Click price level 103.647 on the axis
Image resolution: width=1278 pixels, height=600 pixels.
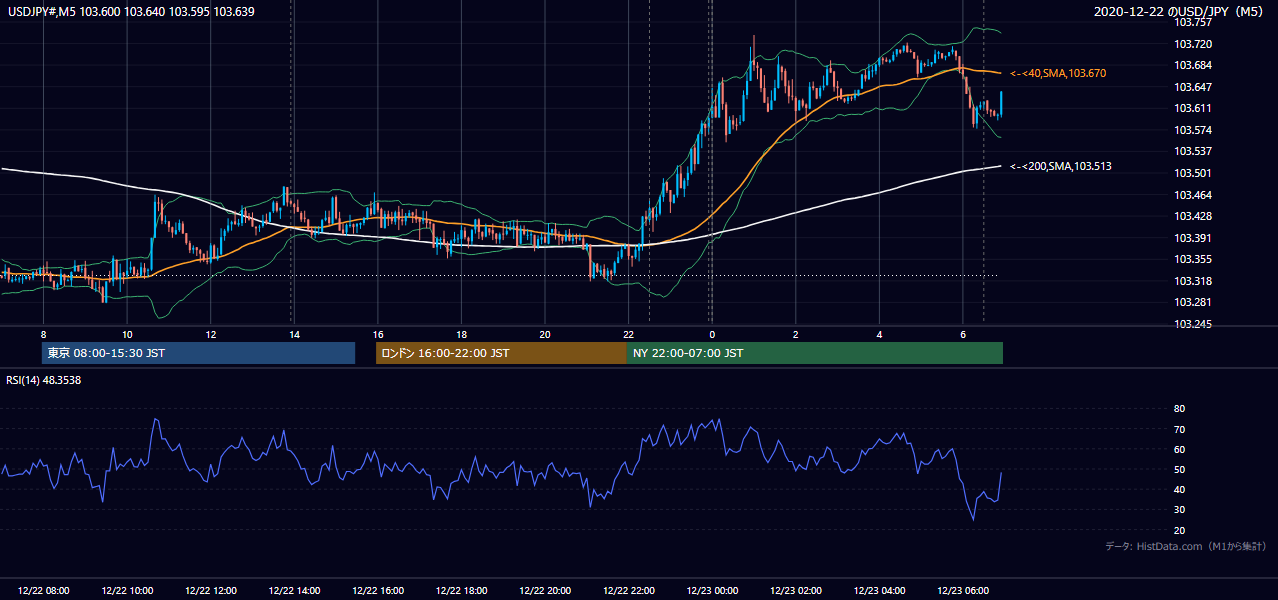1192,87
